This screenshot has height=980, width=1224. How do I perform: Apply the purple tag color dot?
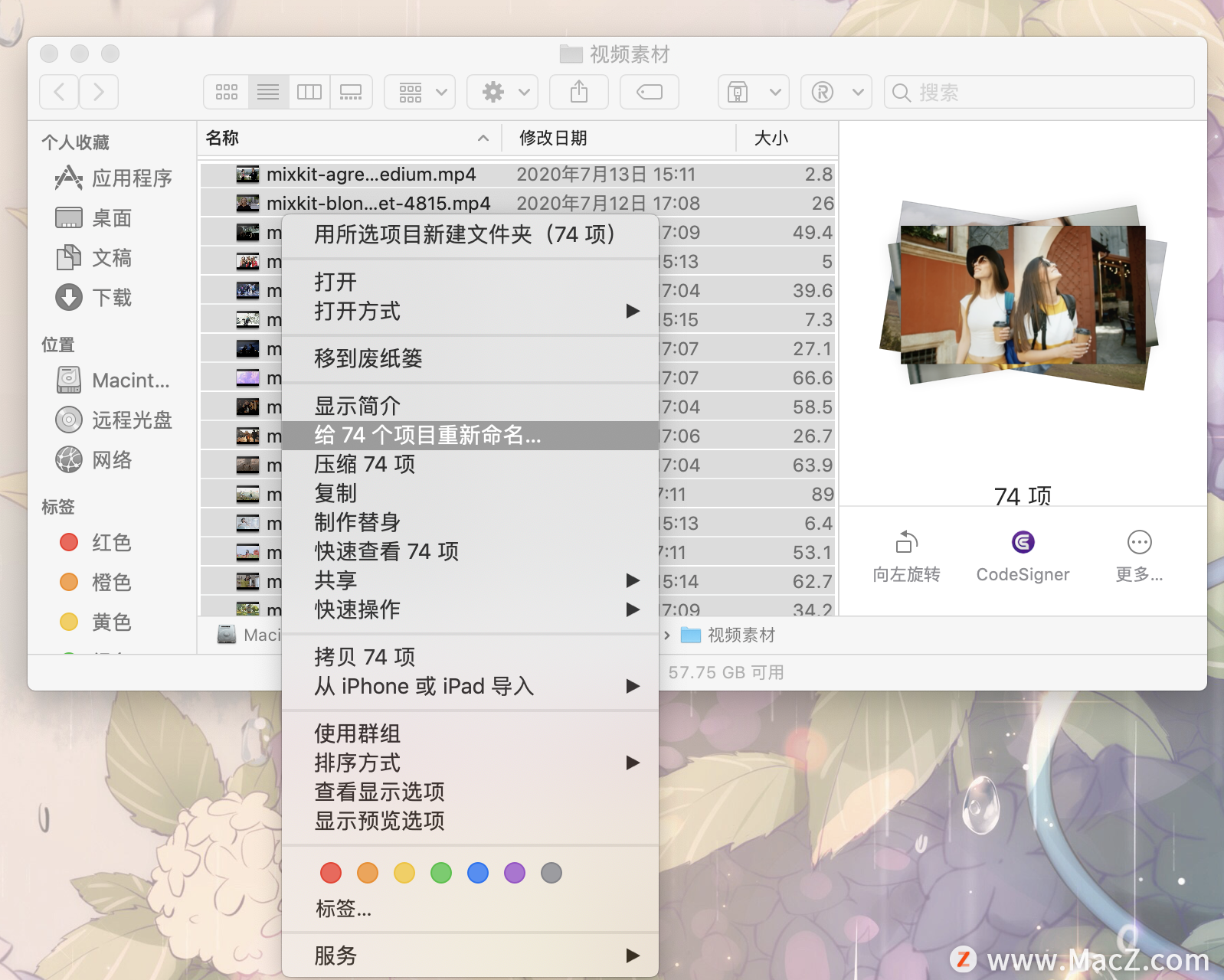pos(515,873)
